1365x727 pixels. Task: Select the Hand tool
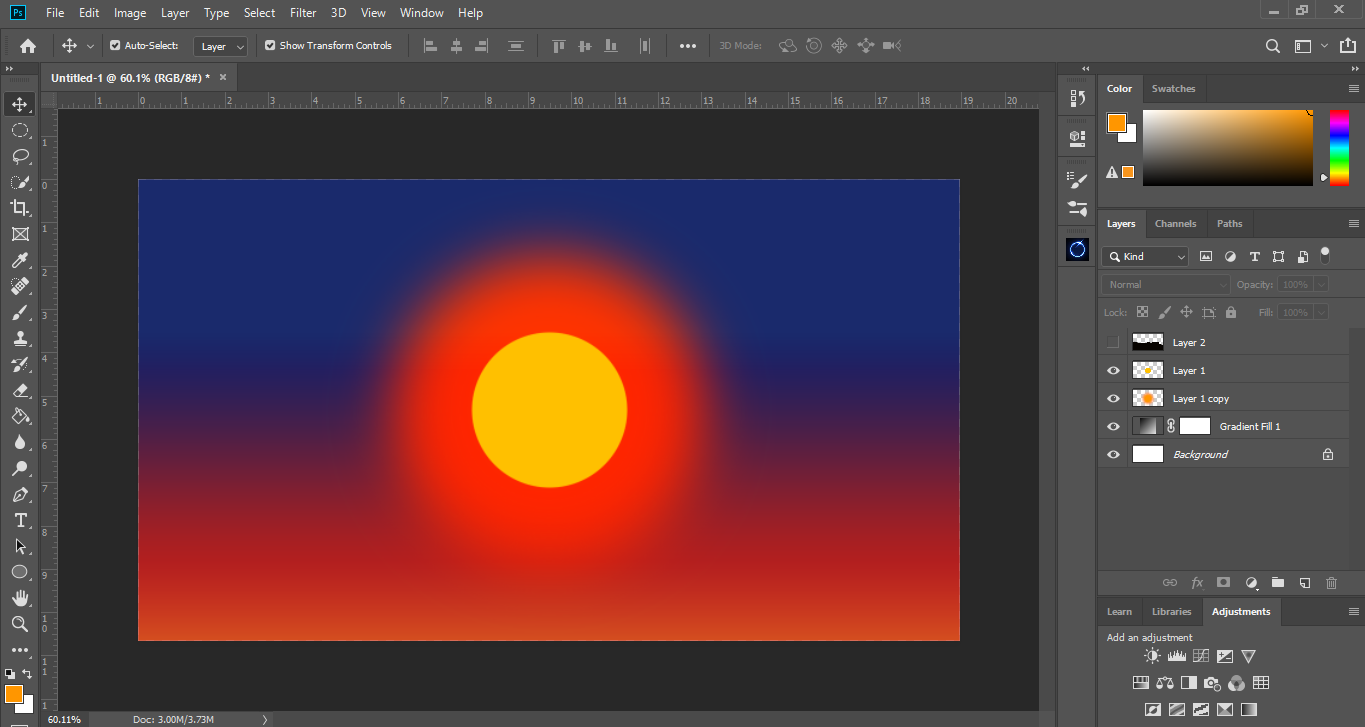coord(19,598)
